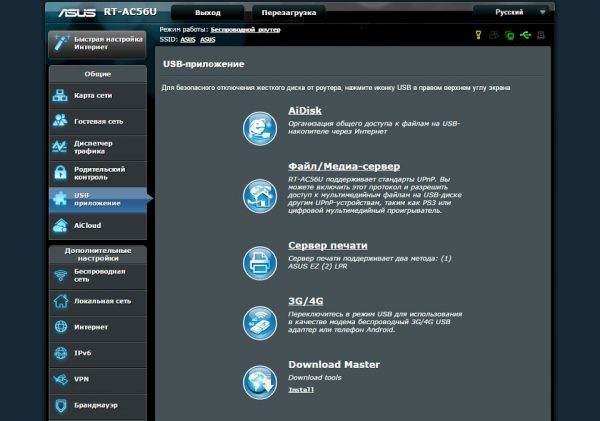Click the print server printer icon
600x421 pixels.
(260, 263)
